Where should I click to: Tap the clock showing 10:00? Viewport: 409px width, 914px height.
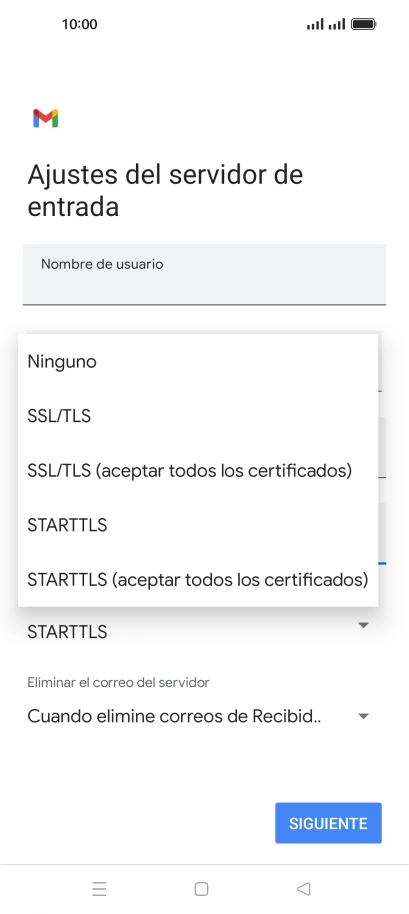80,24
